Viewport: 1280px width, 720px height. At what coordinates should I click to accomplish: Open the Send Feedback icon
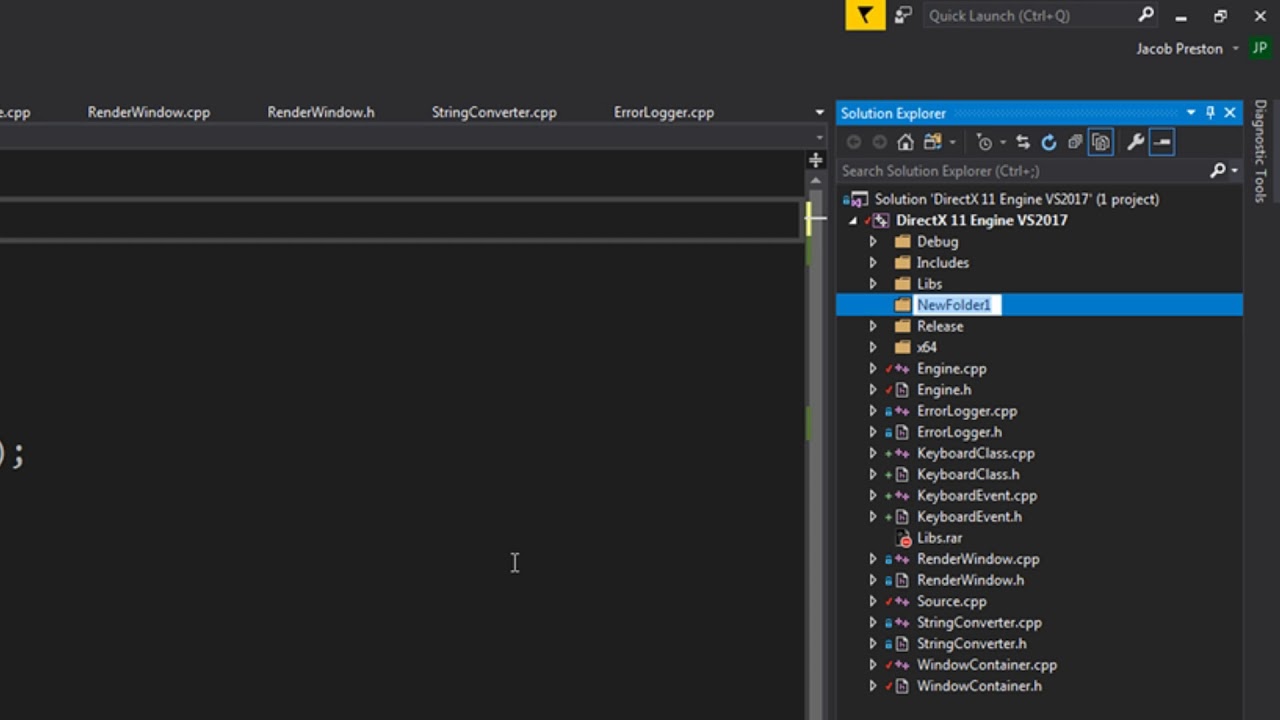(903, 15)
